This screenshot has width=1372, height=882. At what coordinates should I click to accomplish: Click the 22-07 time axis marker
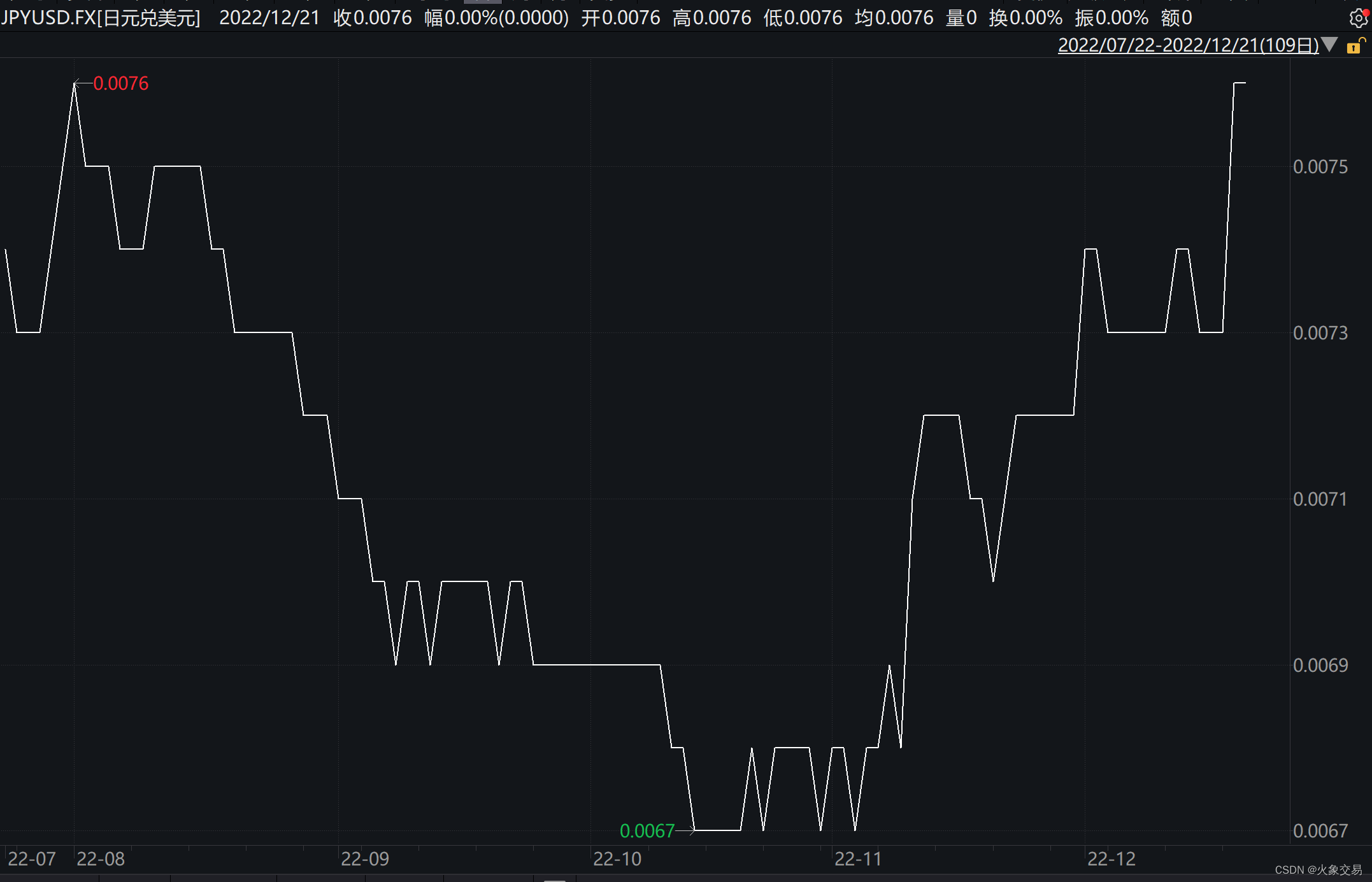(x=32, y=859)
